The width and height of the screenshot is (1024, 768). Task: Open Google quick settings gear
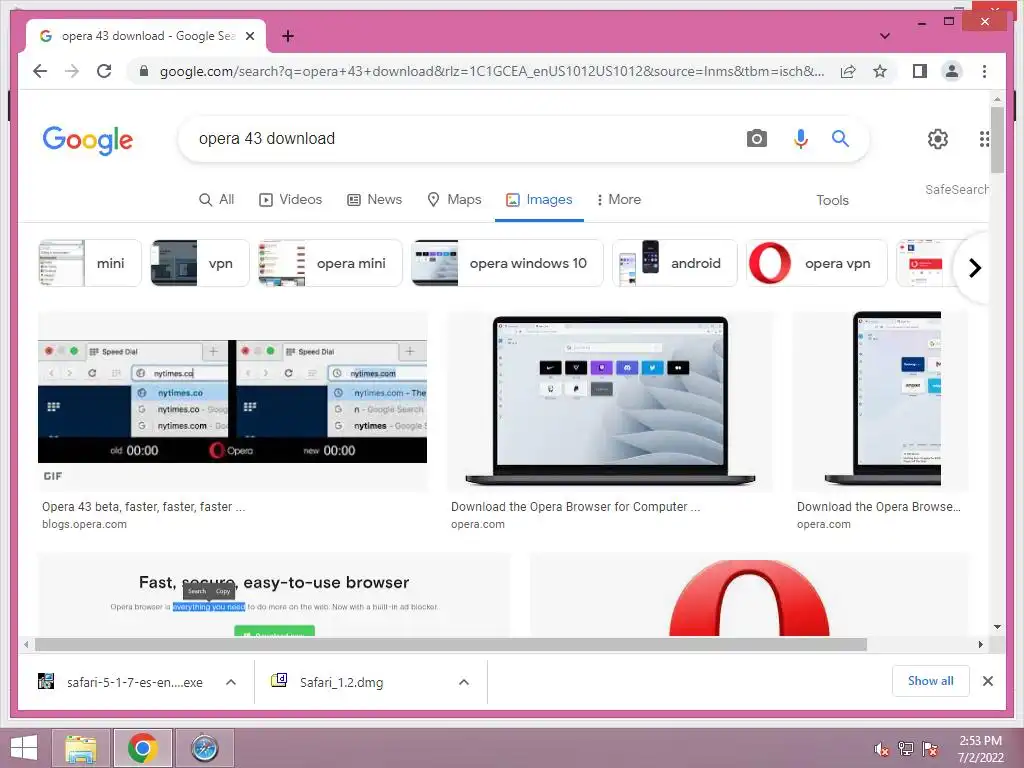[x=938, y=138]
